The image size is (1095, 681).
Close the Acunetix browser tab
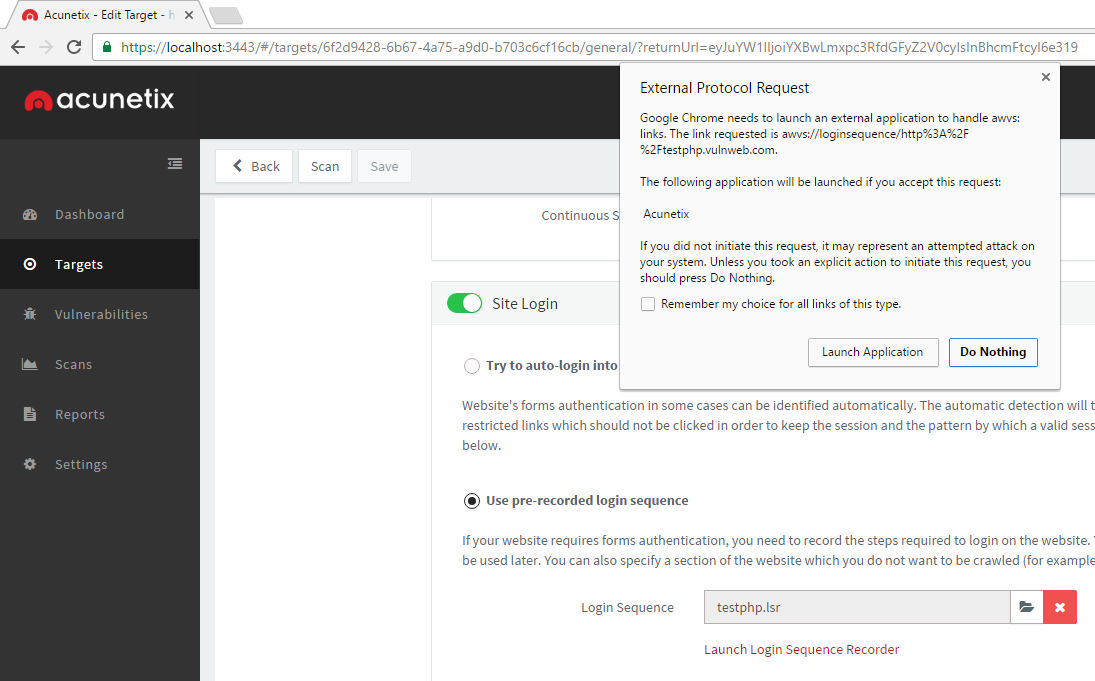click(x=189, y=15)
